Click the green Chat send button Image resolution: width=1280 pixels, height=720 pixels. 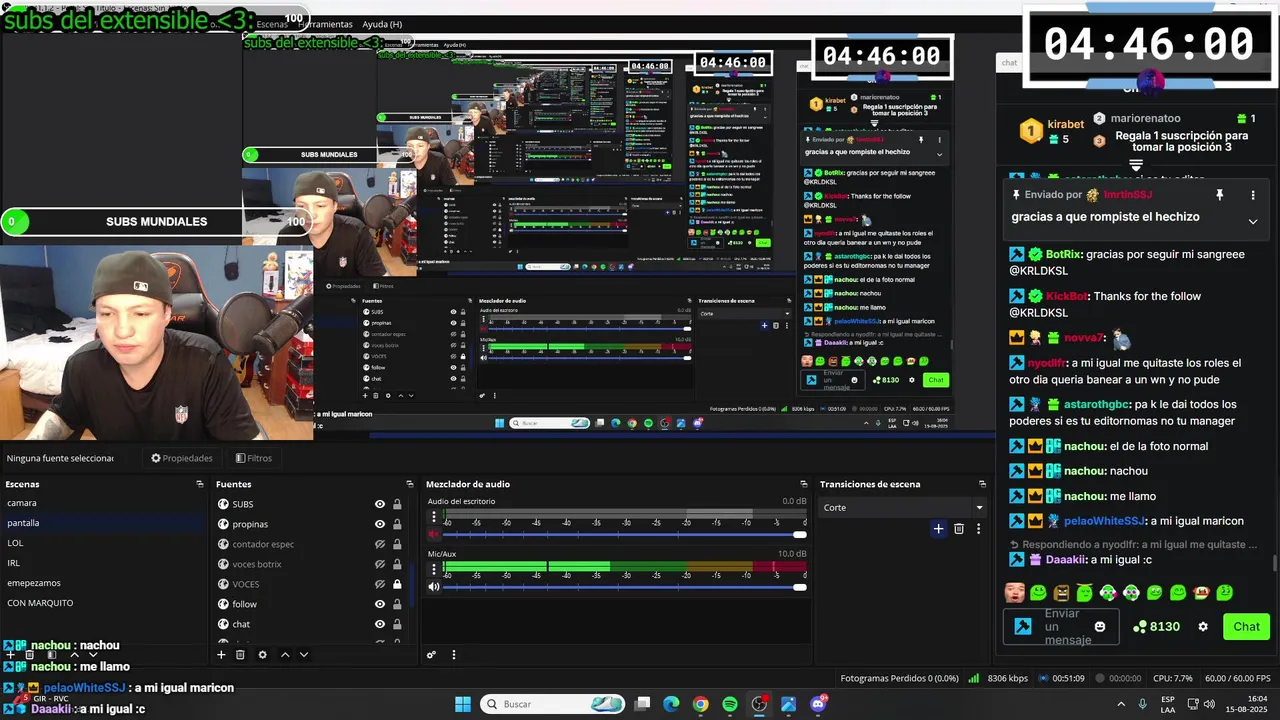(x=1246, y=627)
